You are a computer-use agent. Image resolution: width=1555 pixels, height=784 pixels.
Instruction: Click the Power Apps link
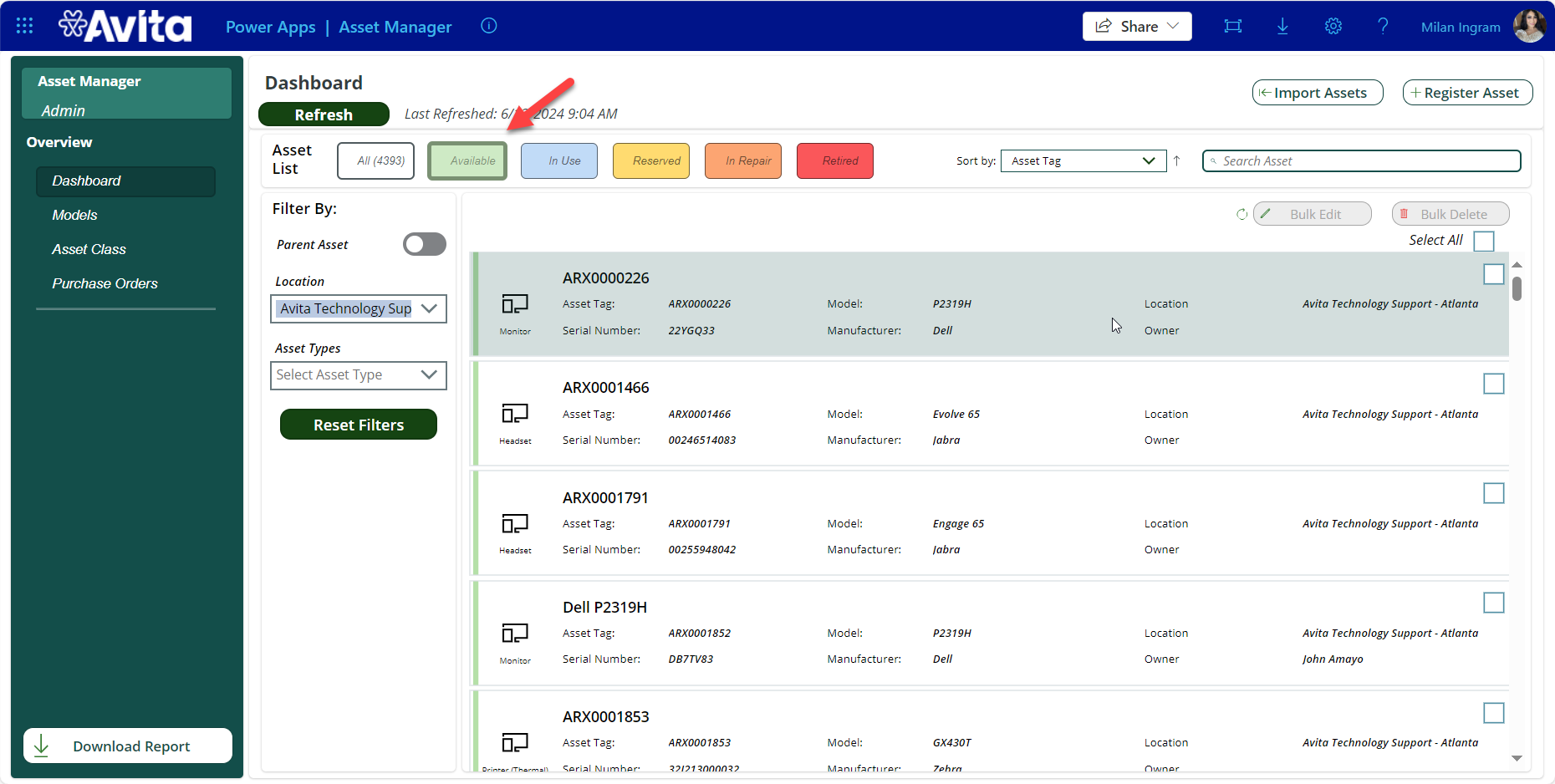(271, 27)
